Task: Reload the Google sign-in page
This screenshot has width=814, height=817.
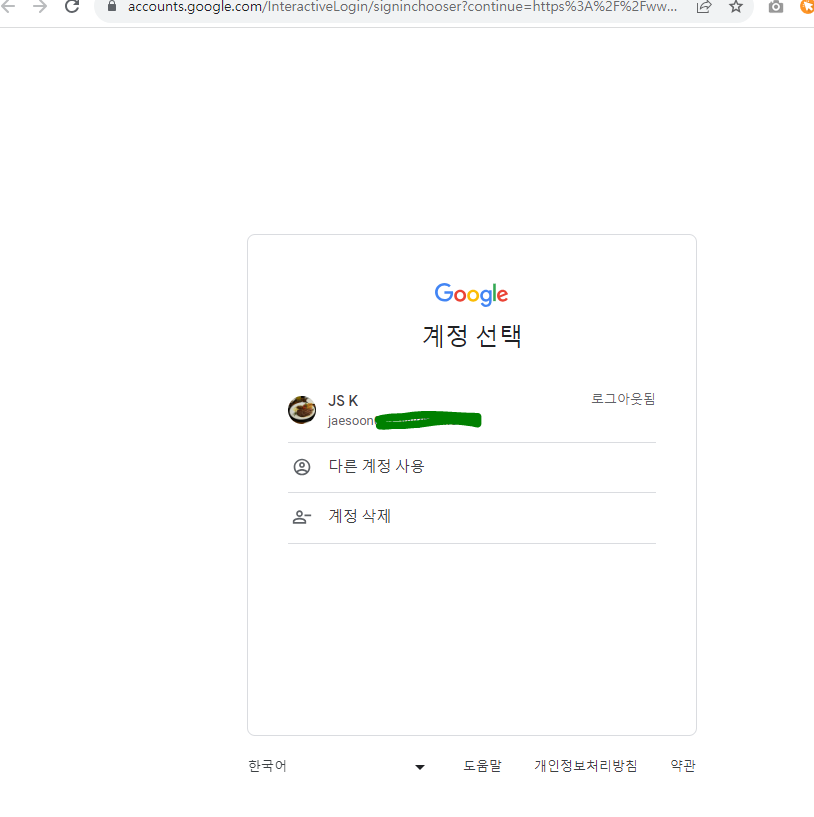Action: point(72,7)
